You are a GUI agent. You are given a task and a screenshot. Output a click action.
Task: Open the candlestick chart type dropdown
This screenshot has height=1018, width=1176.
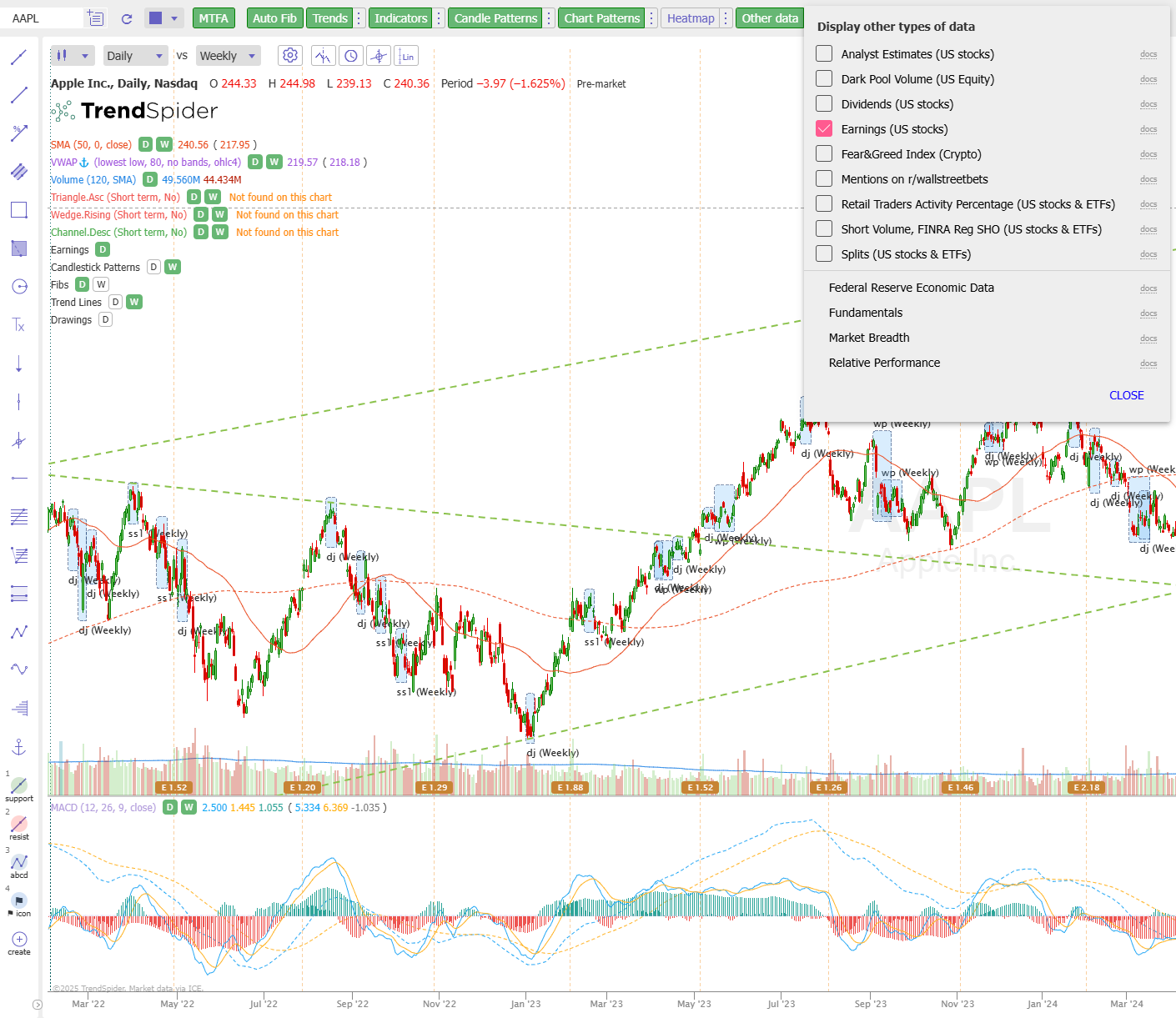pyautogui.click(x=73, y=56)
